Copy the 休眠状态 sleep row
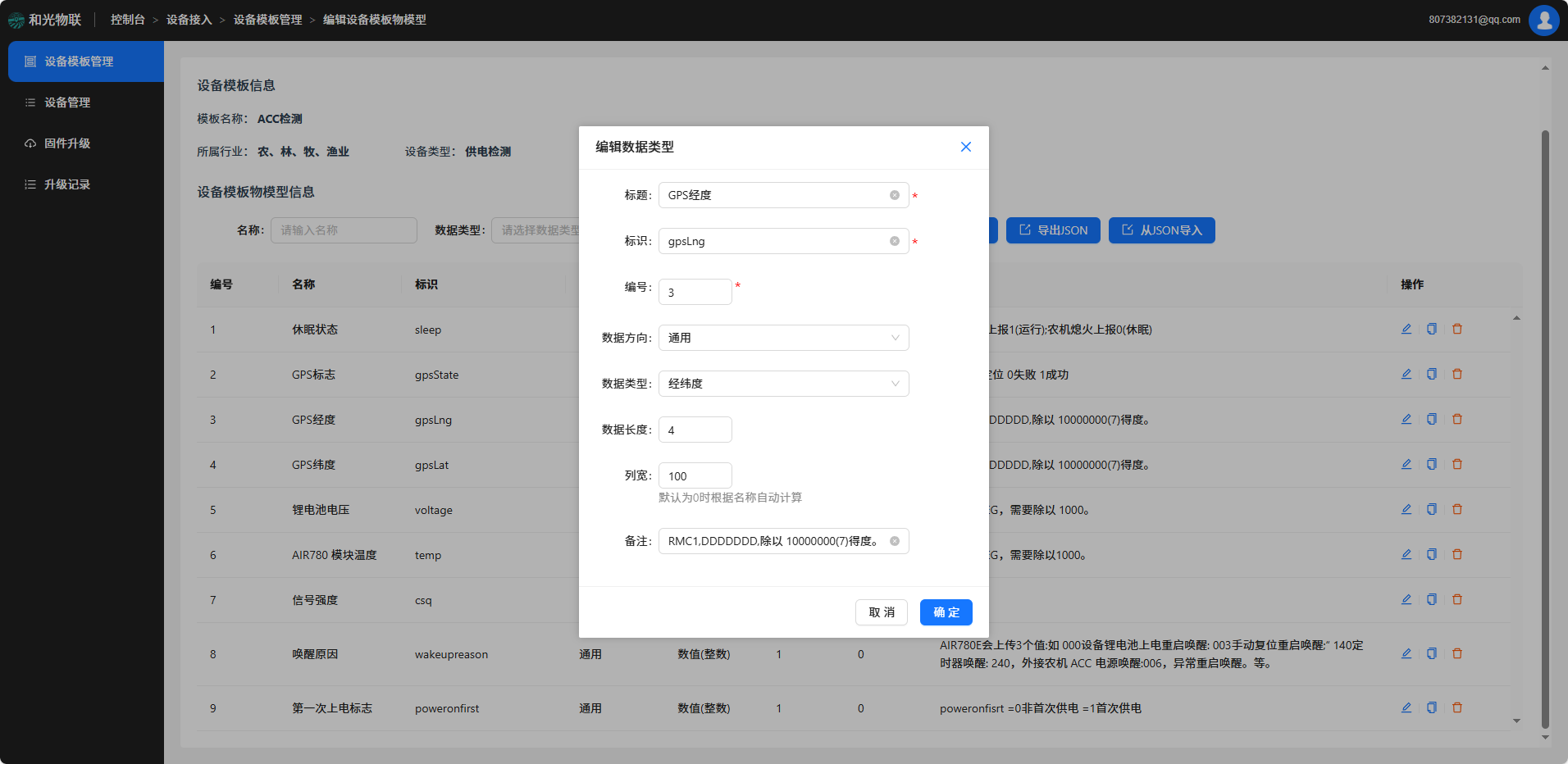Image resolution: width=1568 pixels, height=764 pixels. [1432, 329]
